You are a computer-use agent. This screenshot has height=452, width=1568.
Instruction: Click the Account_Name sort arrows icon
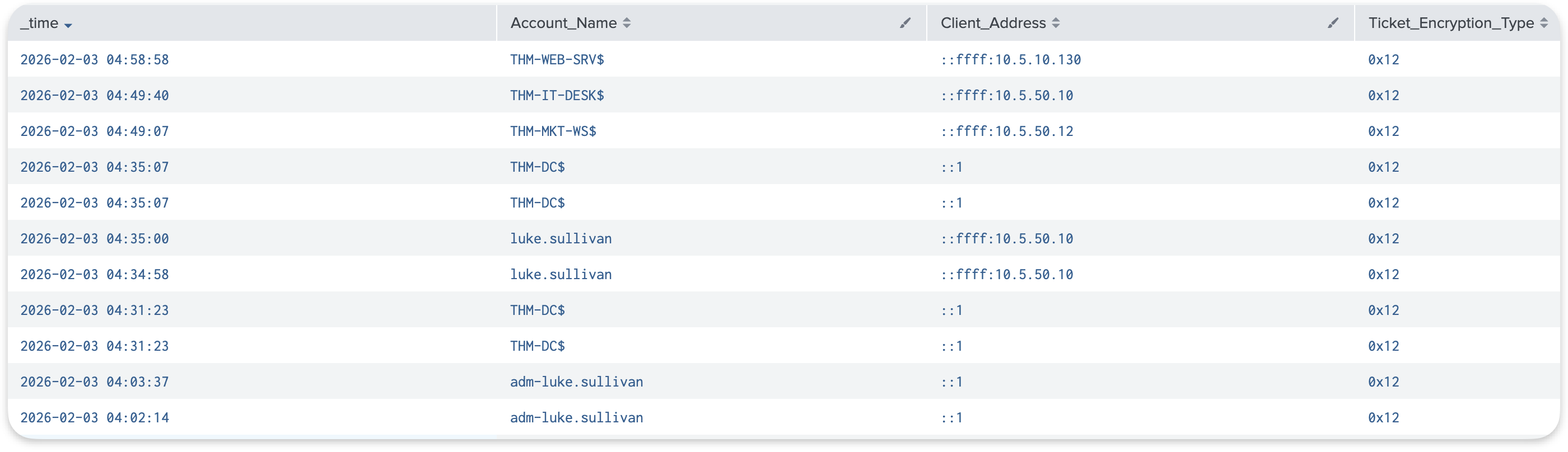coord(627,23)
